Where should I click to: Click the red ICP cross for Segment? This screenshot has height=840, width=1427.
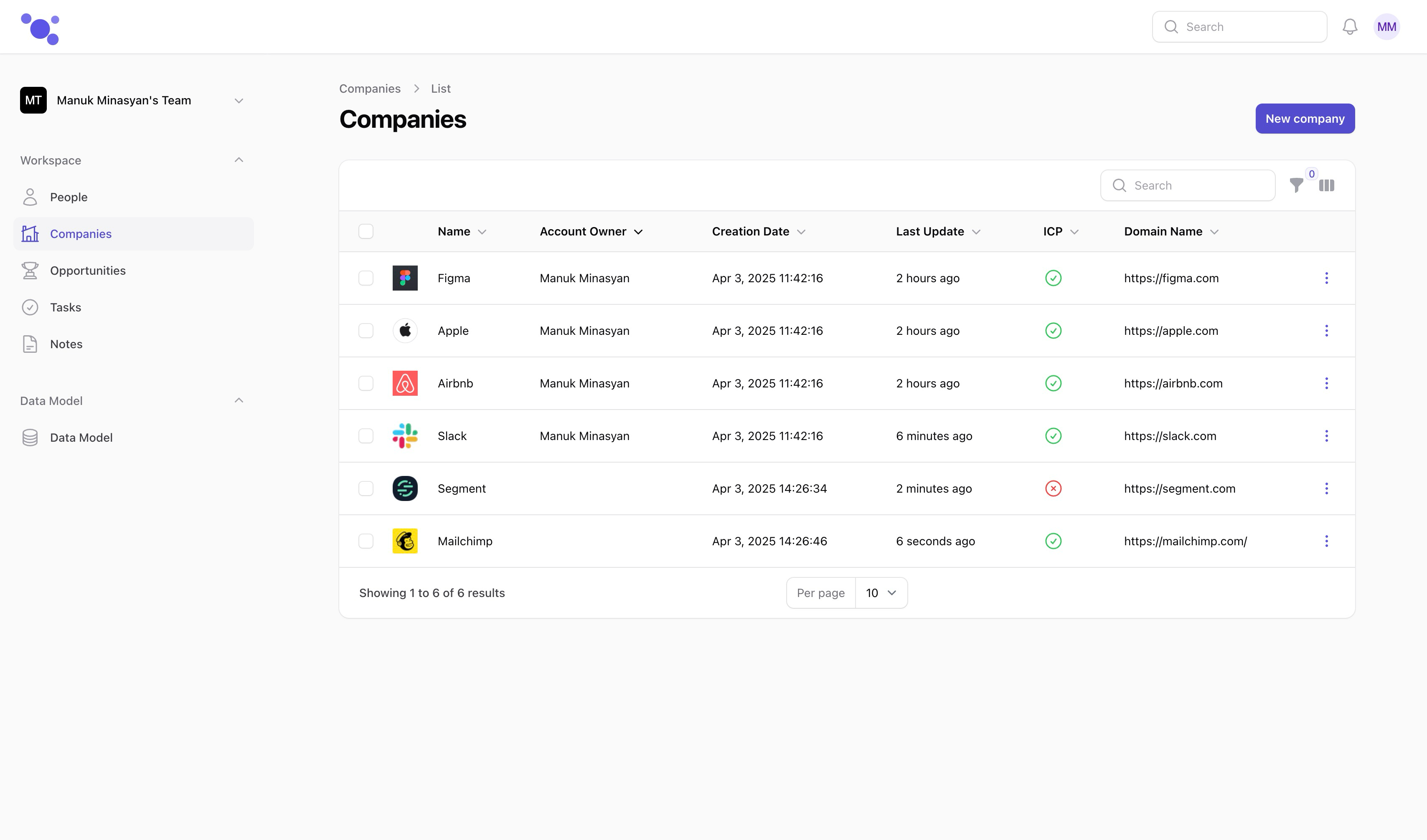(1053, 488)
